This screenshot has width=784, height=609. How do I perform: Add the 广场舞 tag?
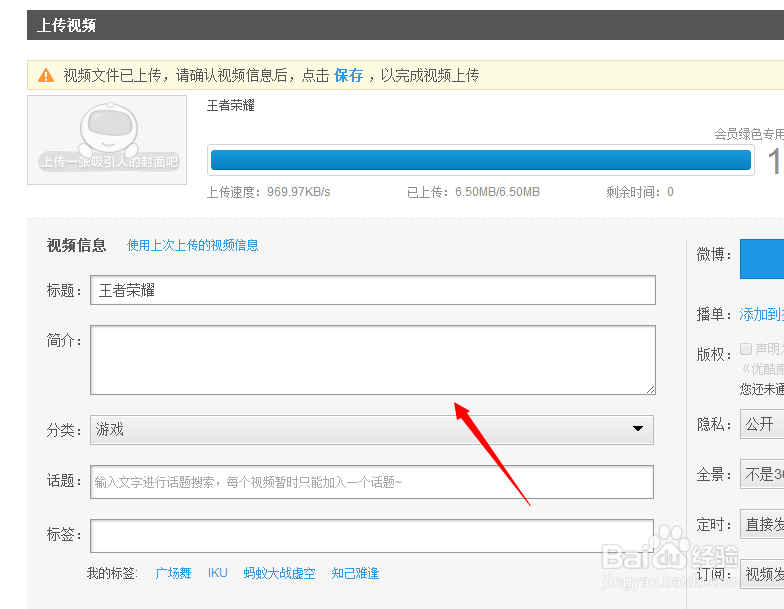pos(174,573)
